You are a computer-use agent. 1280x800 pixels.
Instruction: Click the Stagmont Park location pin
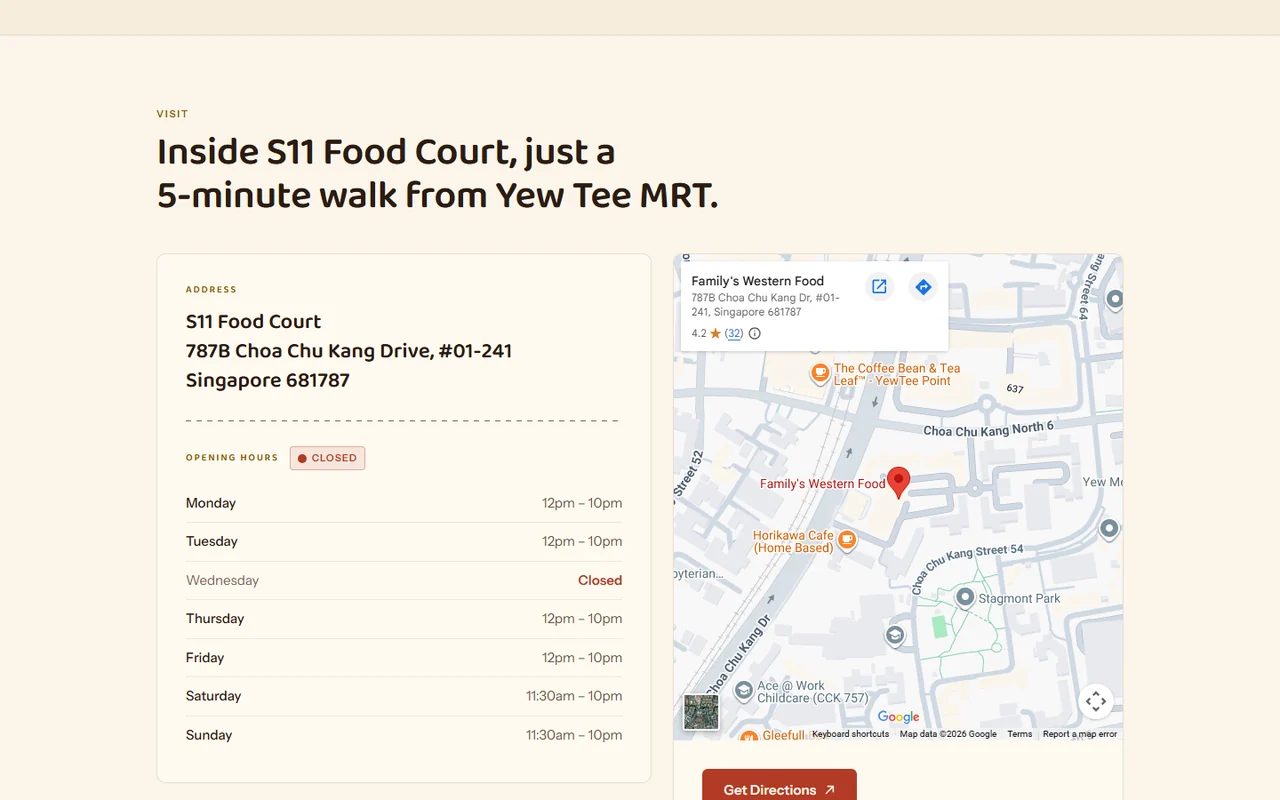click(965, 598)
